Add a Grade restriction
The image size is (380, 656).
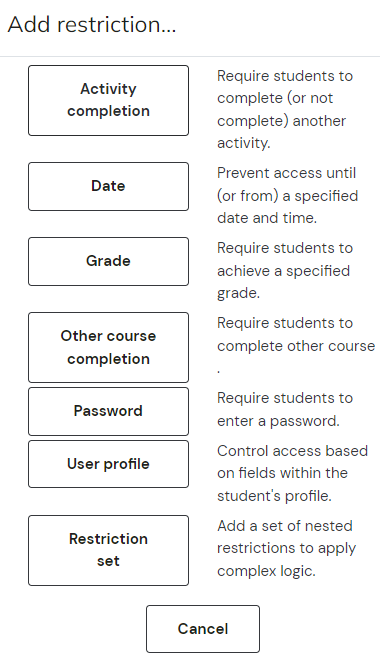(108, 261)
